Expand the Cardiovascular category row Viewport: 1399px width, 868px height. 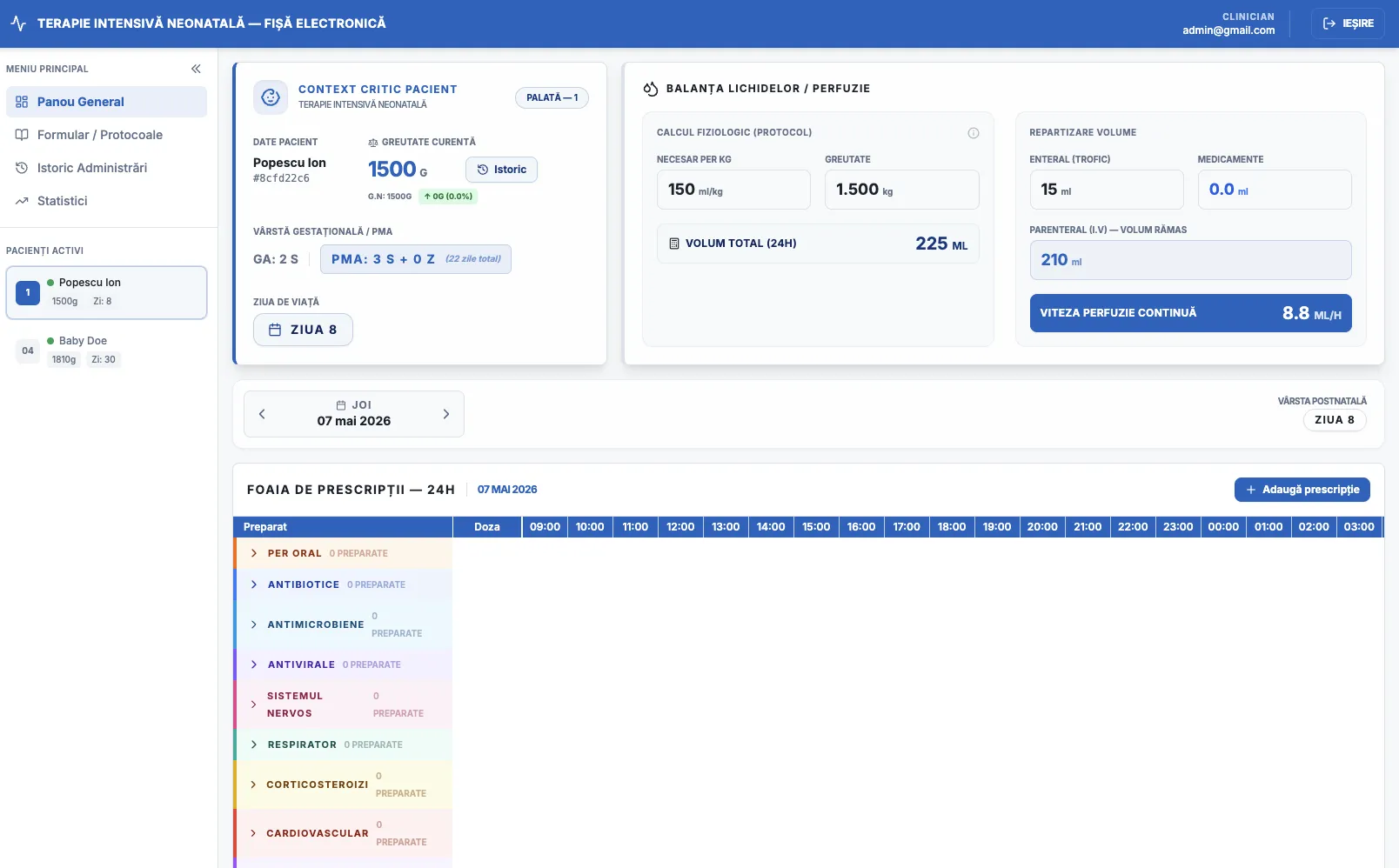pyautogui.click(x=343, y=833)
